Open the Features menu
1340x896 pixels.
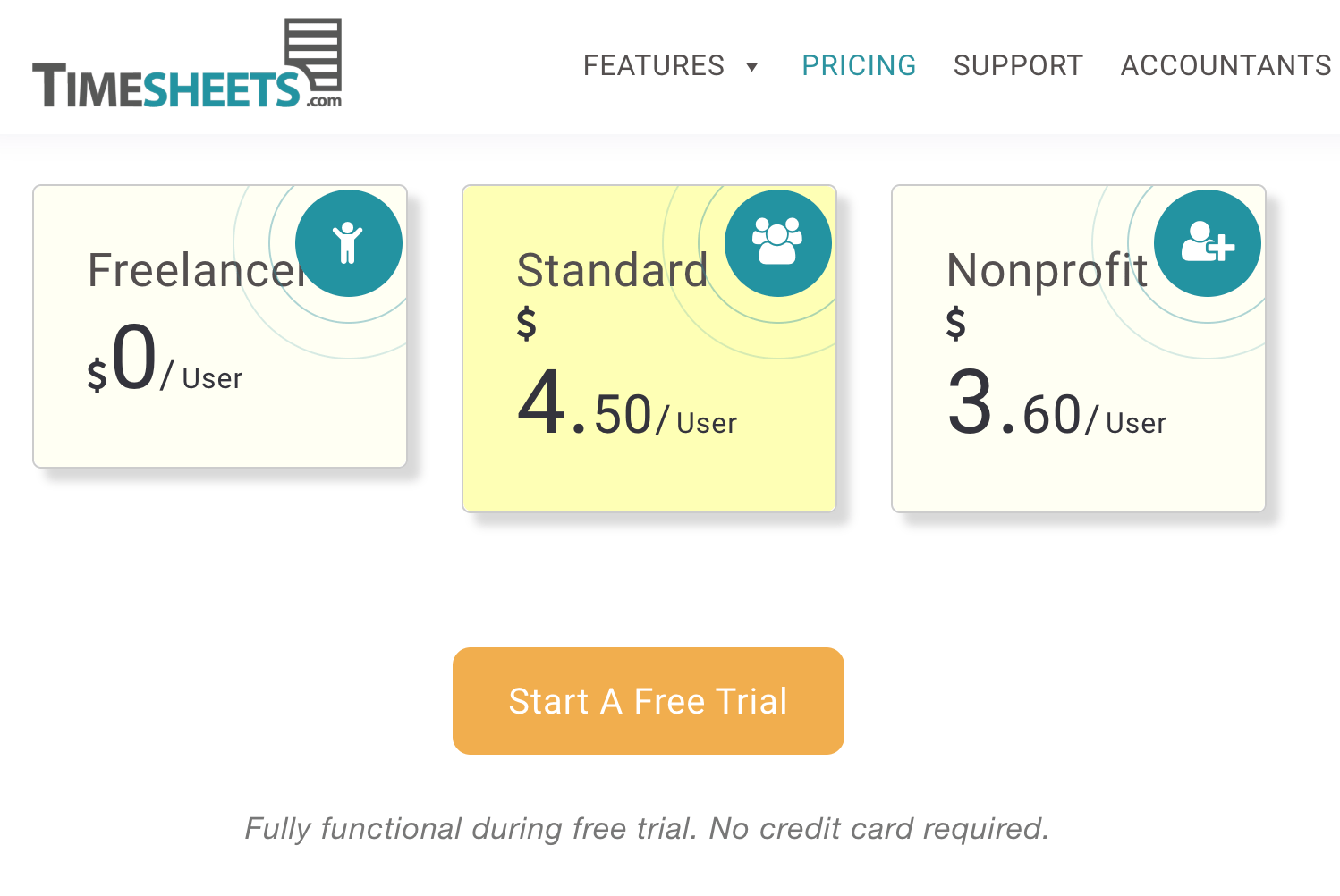pyautogui.click(x=654, y=65)
